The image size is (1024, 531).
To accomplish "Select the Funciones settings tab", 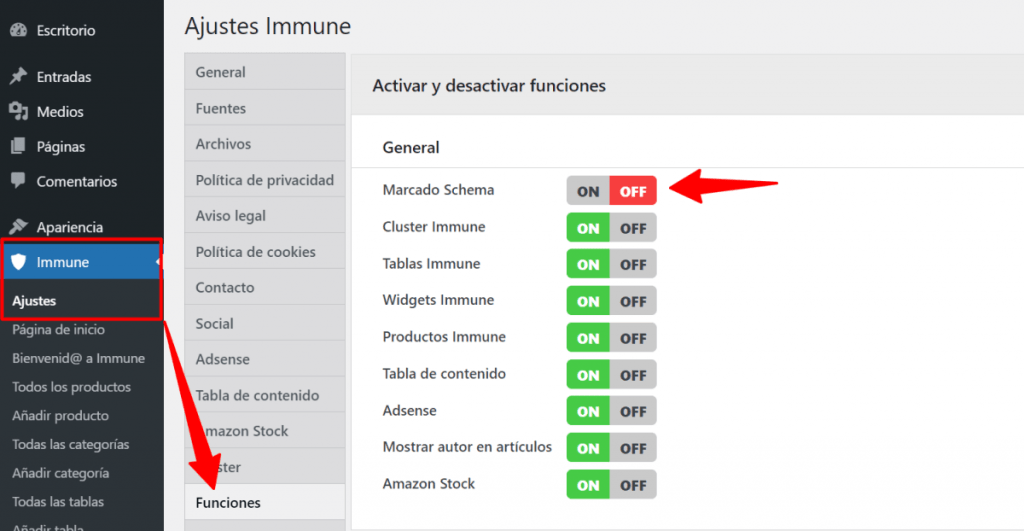I will 228,503.
